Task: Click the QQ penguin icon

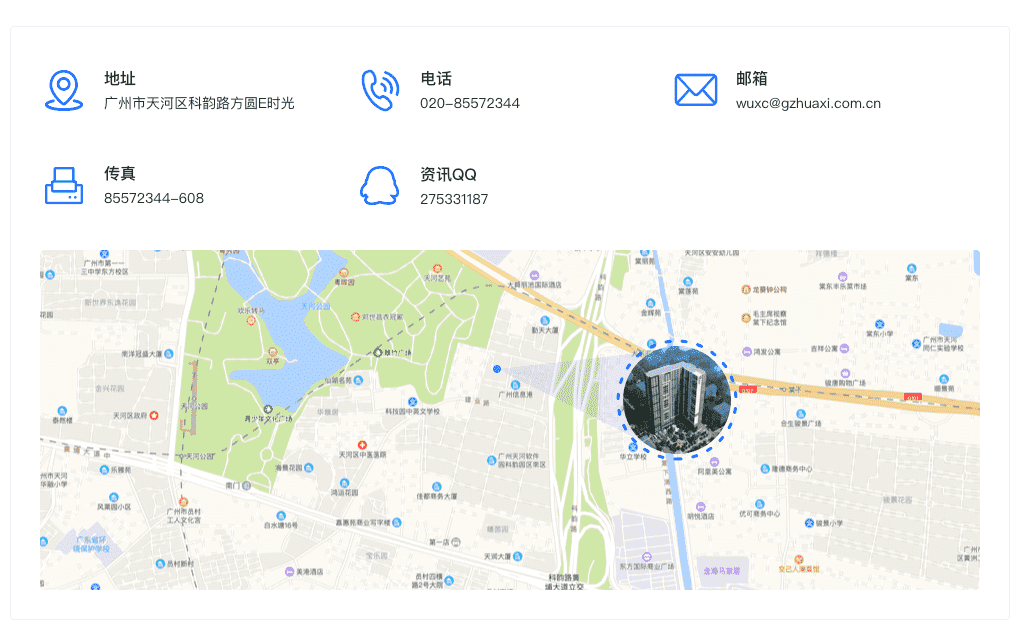Action: click(379, 185)
